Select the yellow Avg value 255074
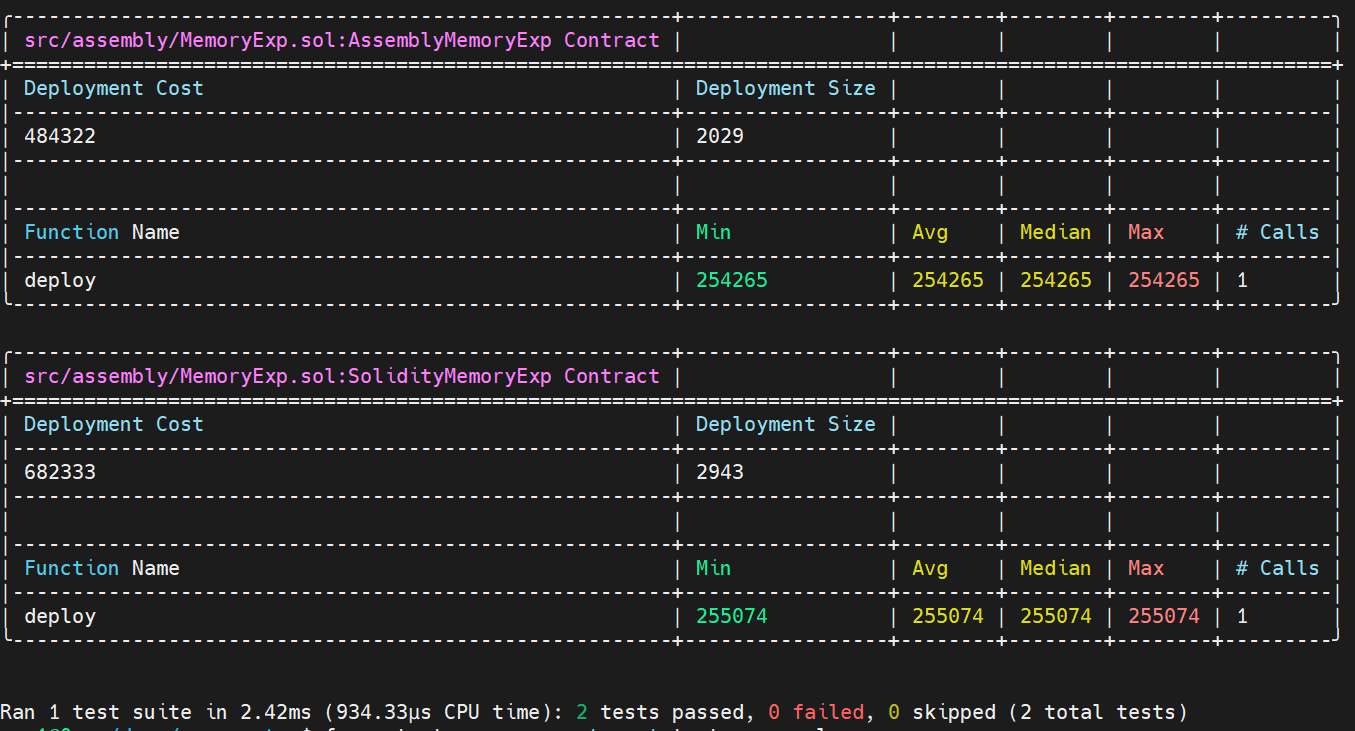Screen dimensions: 1355x731 point(948,616)
